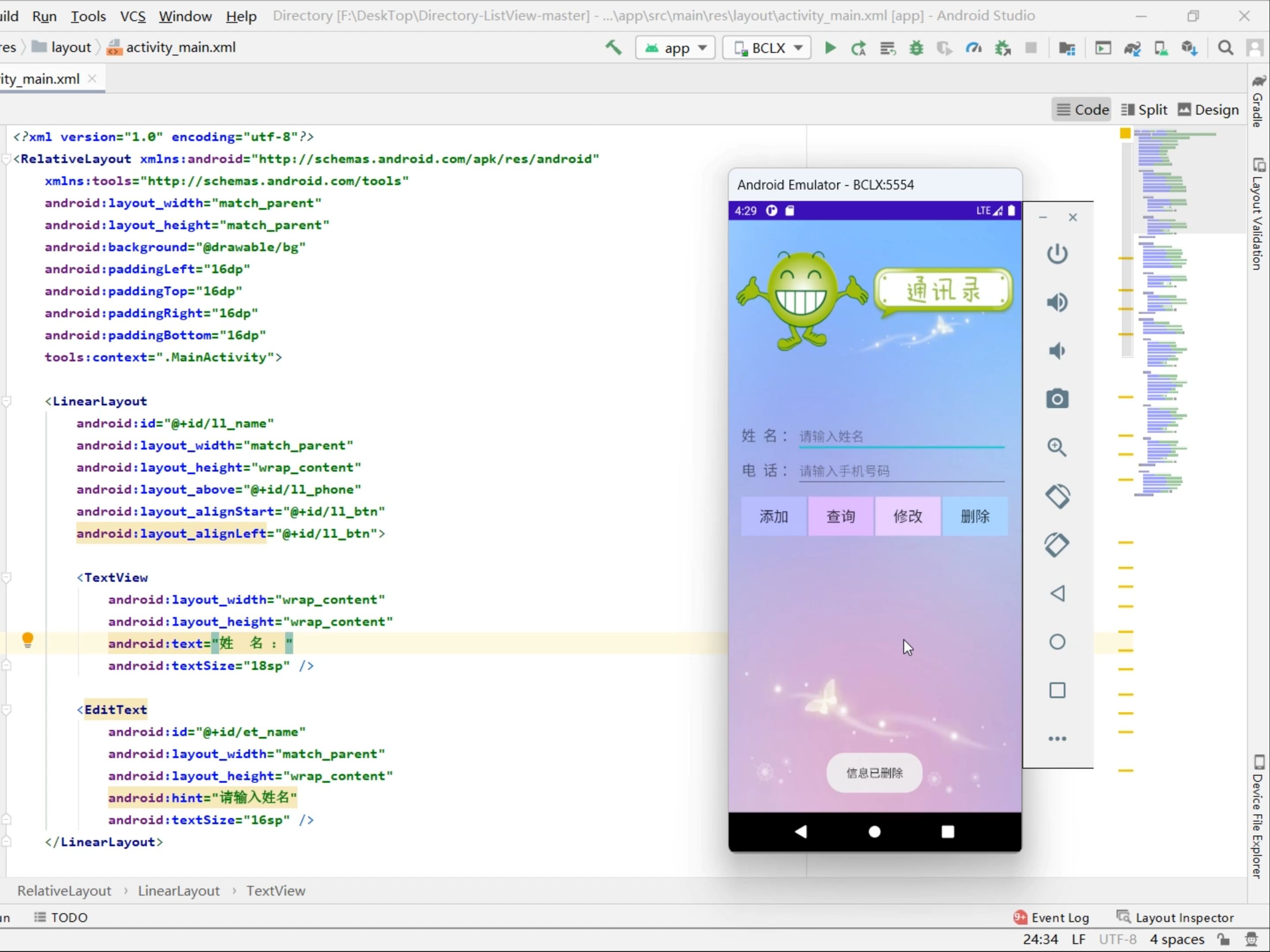Click the LF line separator in status bar
The width and height of the screenshot is (1270, 952).
tap(1078, 939)
